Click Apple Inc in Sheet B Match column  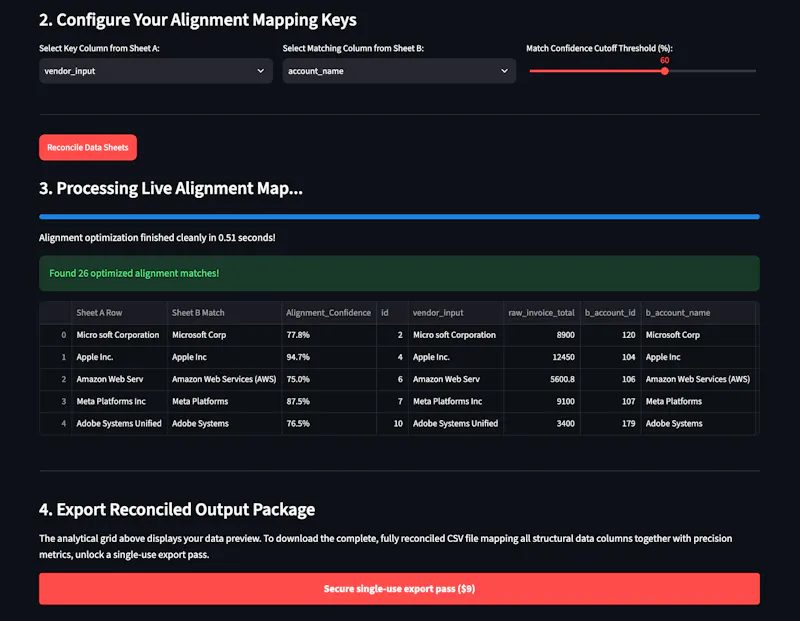[x=224, y=357]
